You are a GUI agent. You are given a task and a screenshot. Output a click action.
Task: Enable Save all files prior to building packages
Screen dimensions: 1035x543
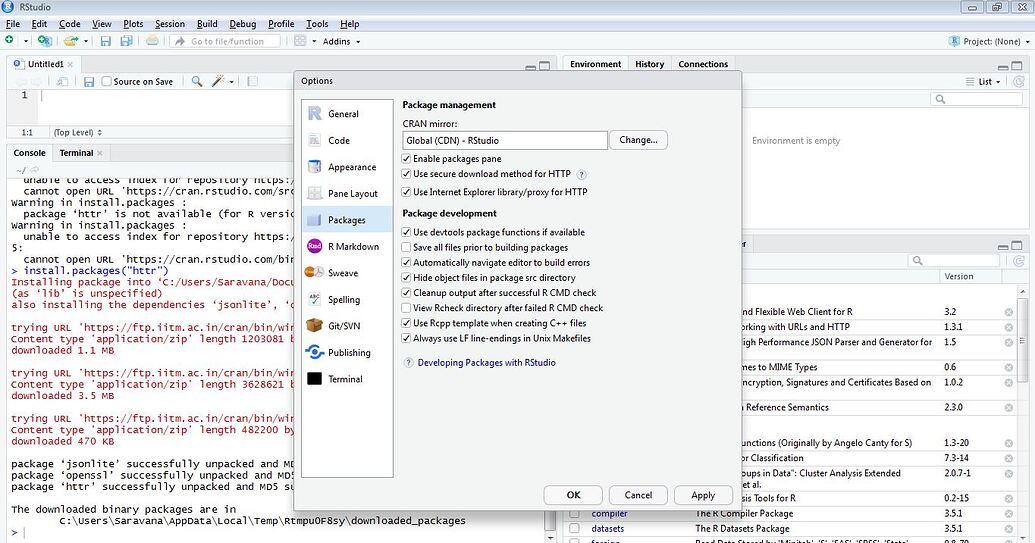(x=406, y=247)
